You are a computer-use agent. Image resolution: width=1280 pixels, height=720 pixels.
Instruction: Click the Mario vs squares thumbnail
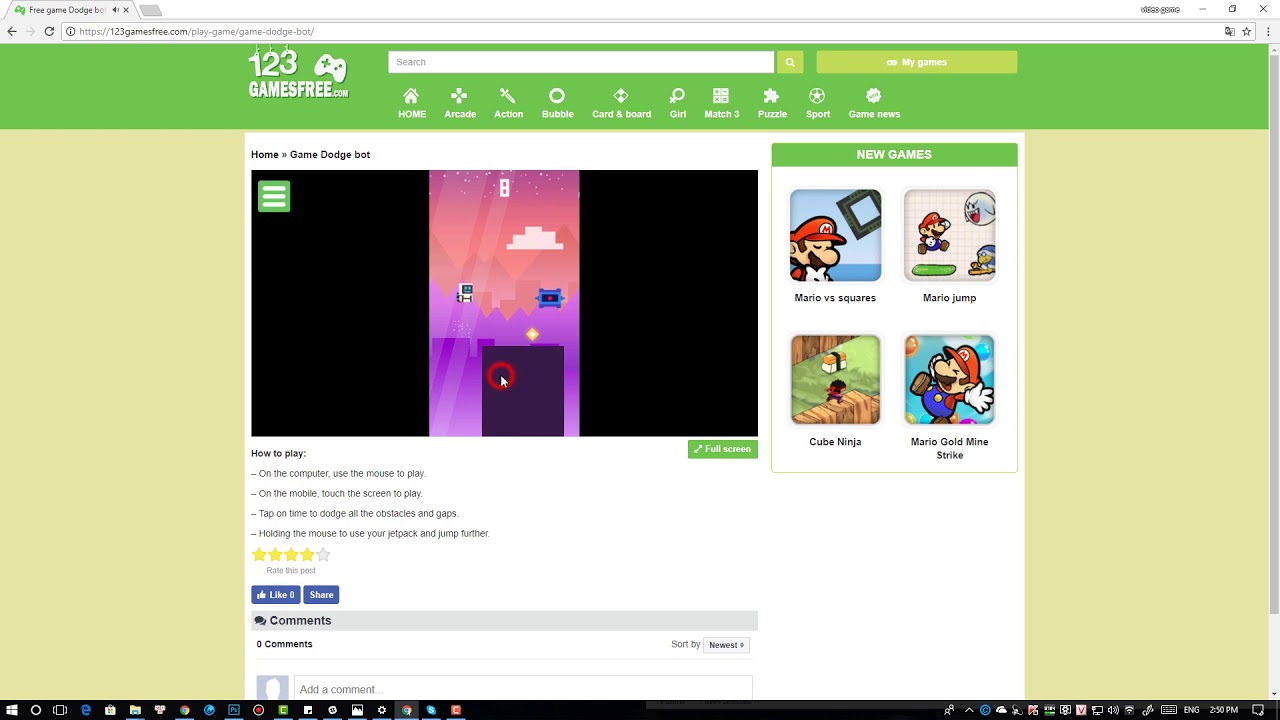pos(835,235)
